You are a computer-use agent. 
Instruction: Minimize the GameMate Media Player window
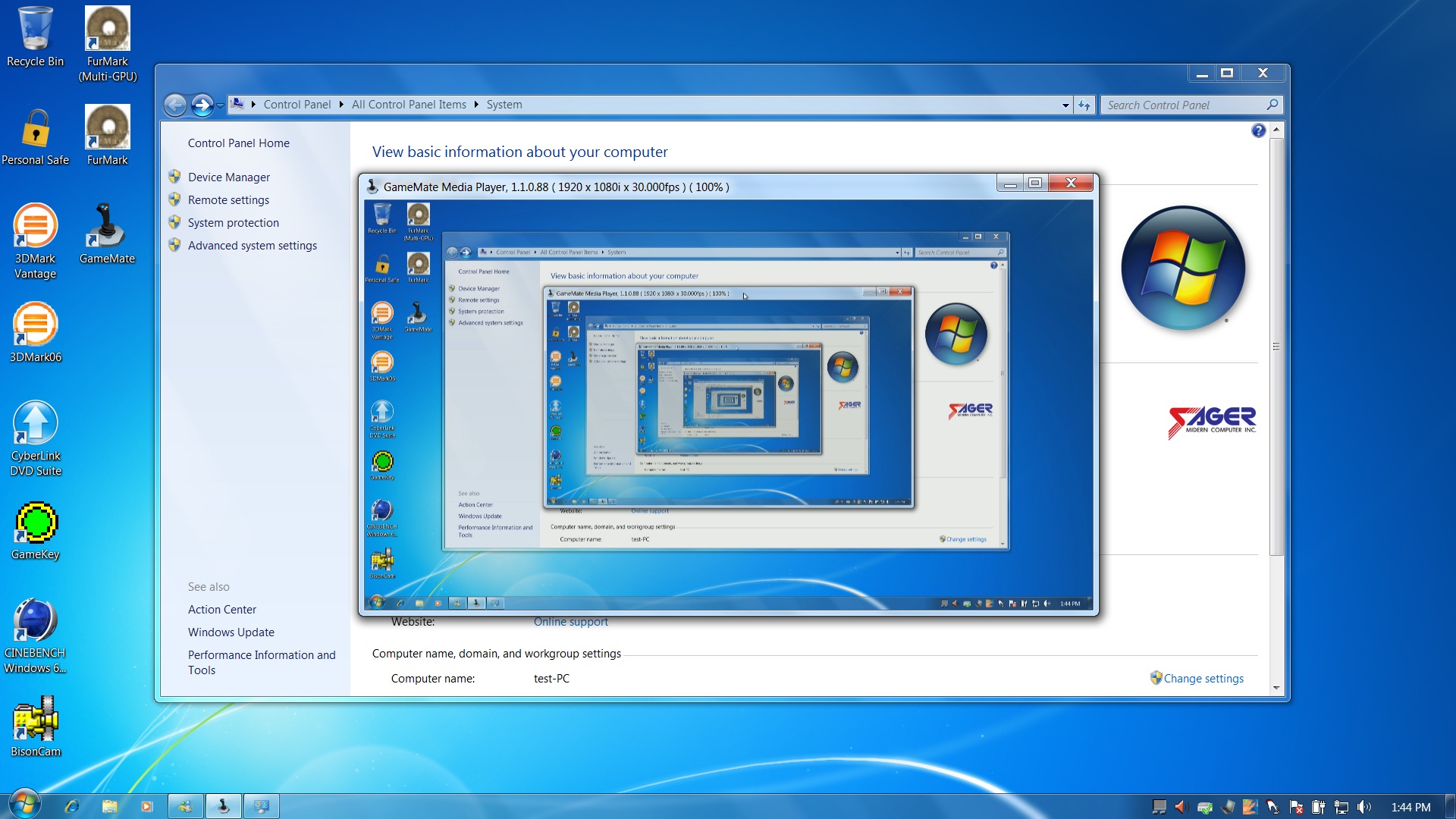[1010, 183]
